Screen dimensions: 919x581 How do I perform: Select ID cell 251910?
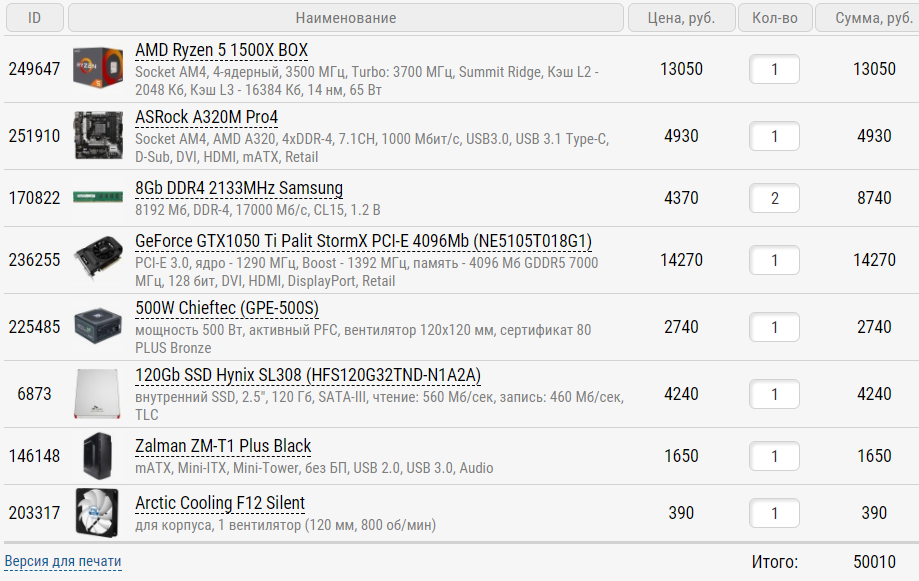tap(35, 136)
